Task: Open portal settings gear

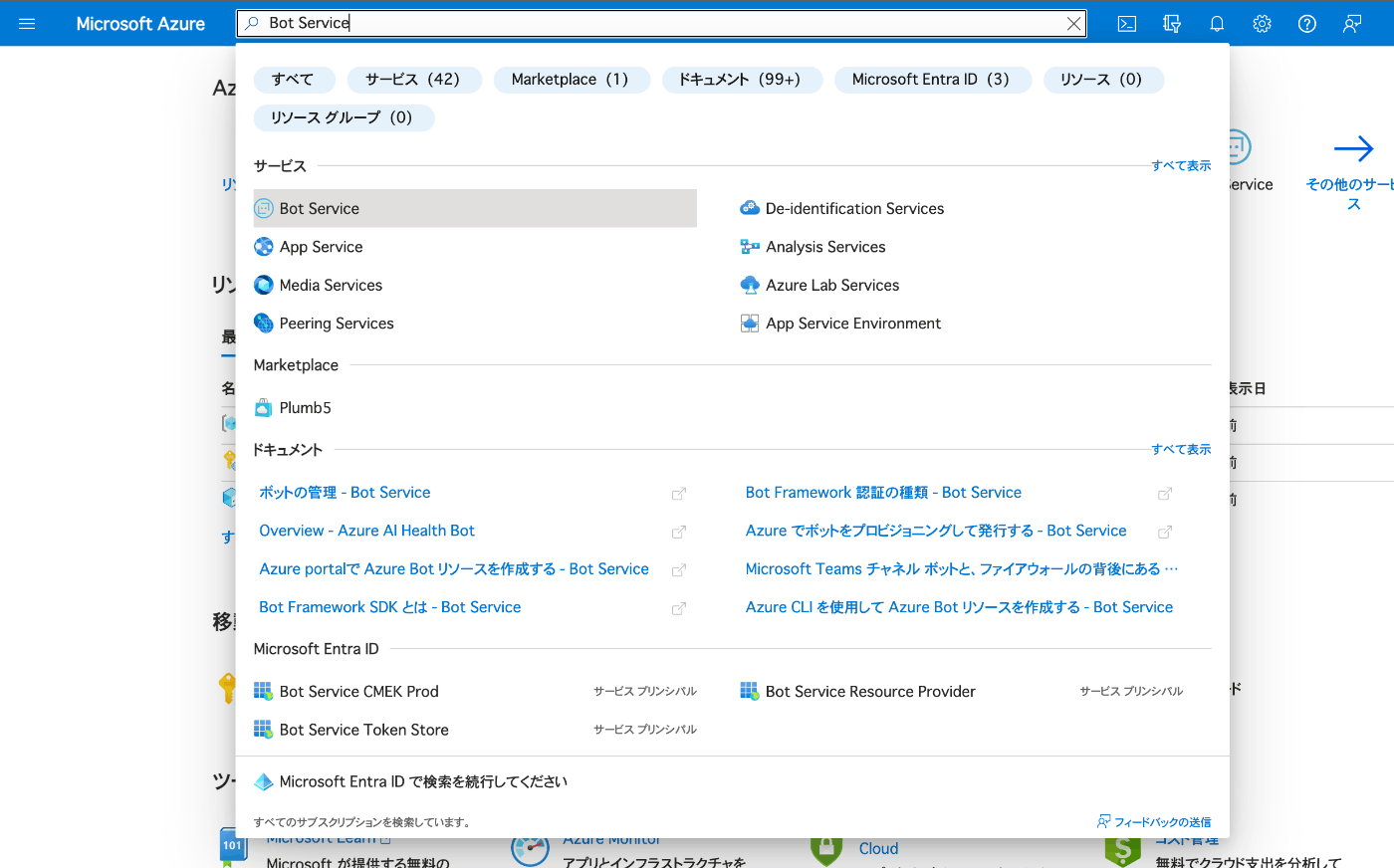Action: pos(1262,24)
